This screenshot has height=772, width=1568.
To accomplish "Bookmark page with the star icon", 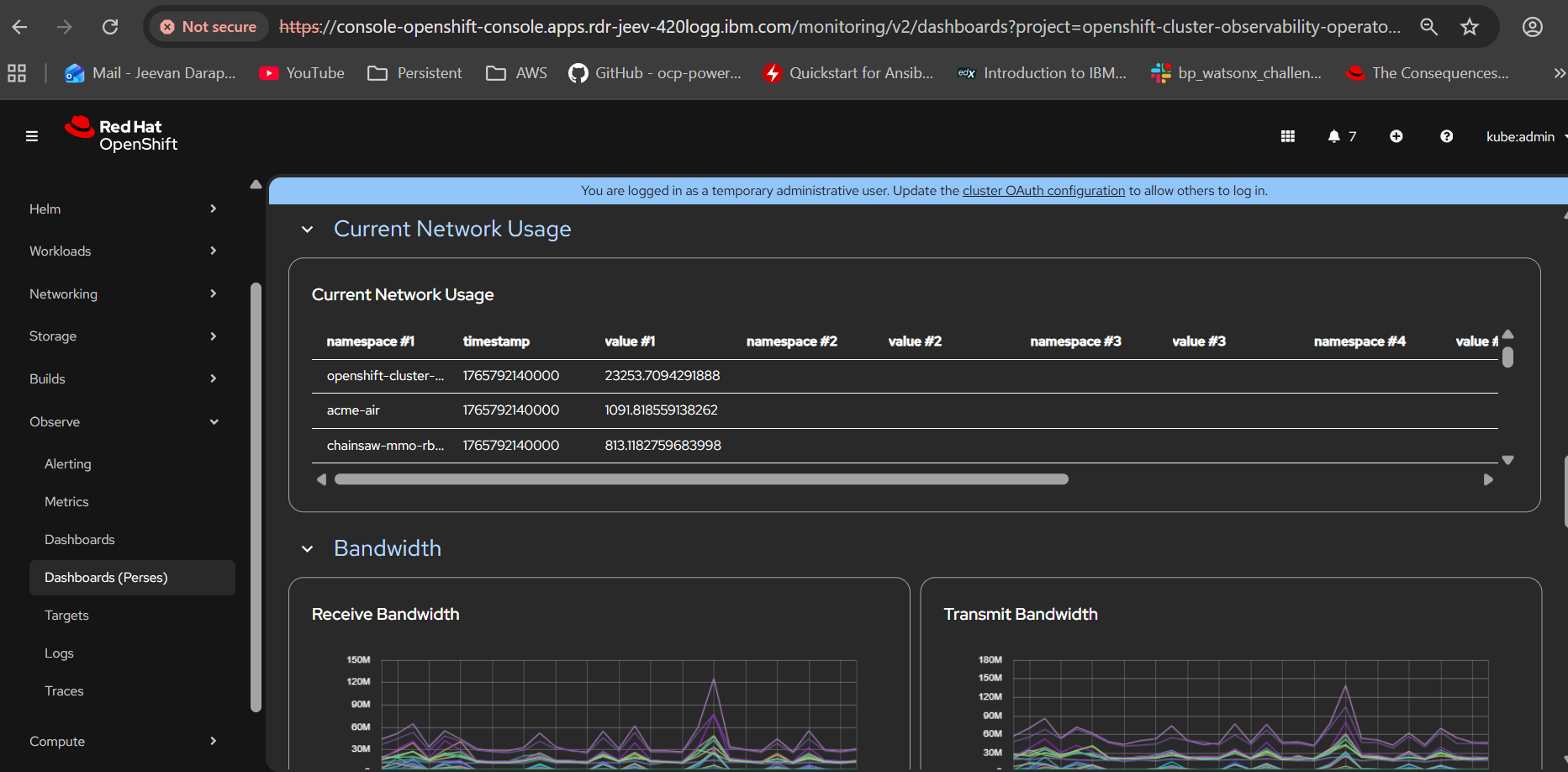I will tap(1469, 27).
